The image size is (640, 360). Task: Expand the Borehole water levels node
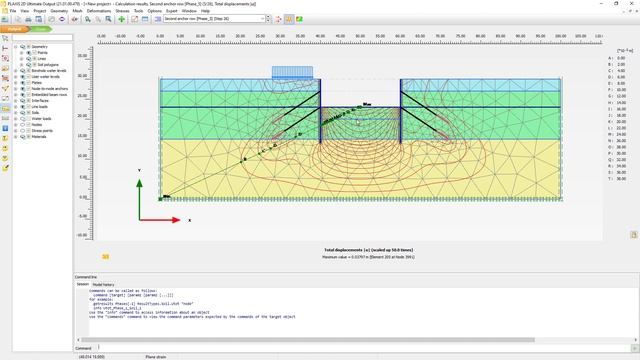16,71
